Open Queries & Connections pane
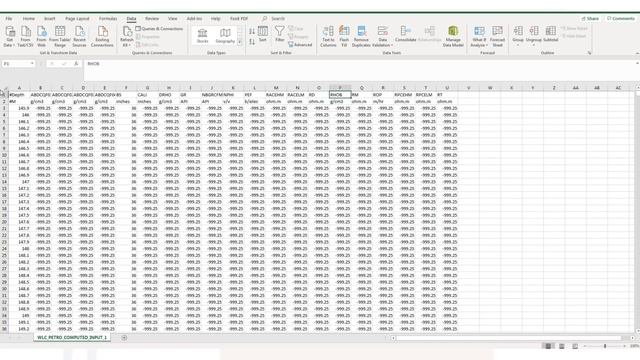This screenshot has width=640, height=360. coord(159,29)
